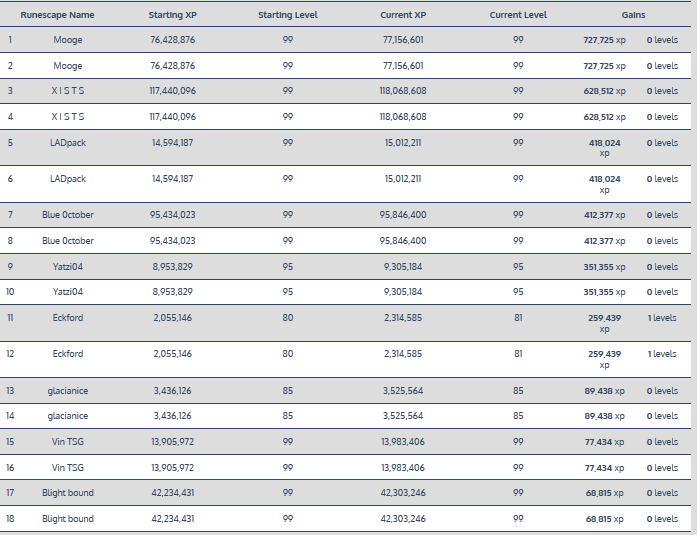The width and height of the screenshot is (697, 535).
Task: Click the Current Level column header
Action: coord(518,16)
